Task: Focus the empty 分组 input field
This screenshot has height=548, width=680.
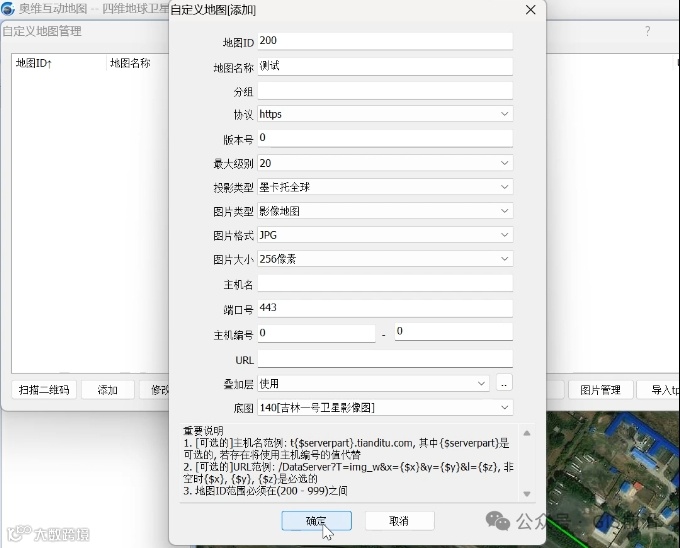Action: [385, 91]
